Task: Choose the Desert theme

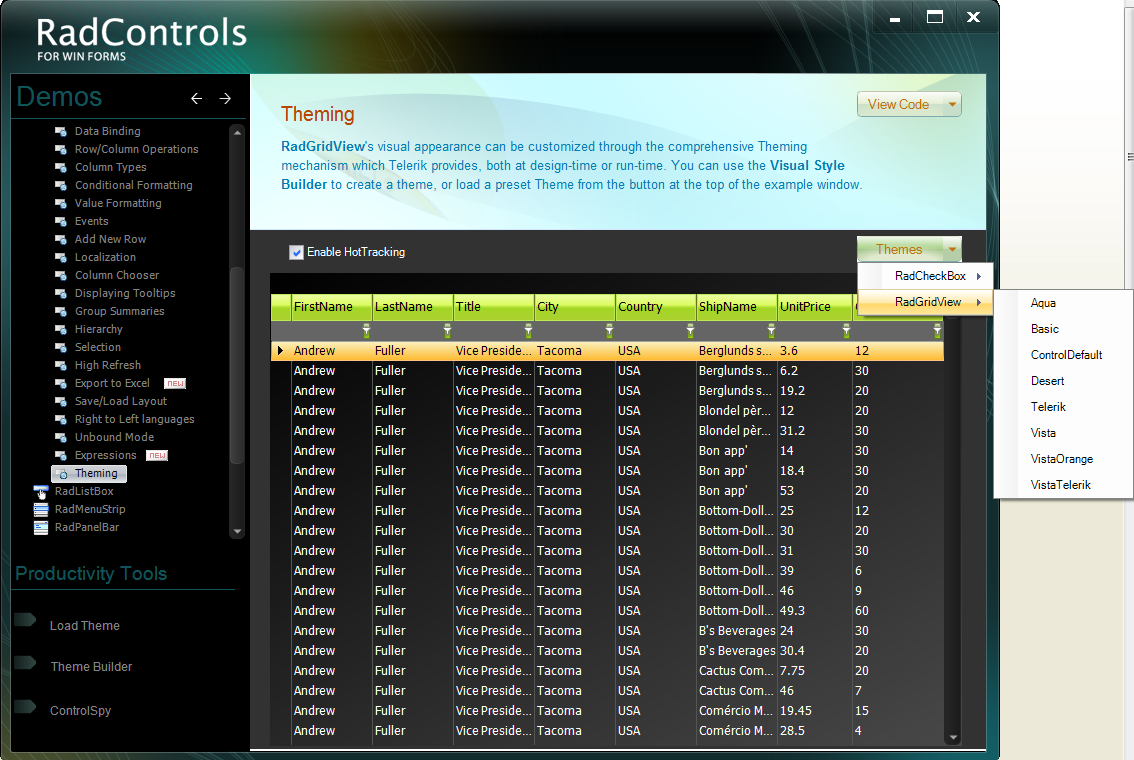Action: (x=1047, y=381)
